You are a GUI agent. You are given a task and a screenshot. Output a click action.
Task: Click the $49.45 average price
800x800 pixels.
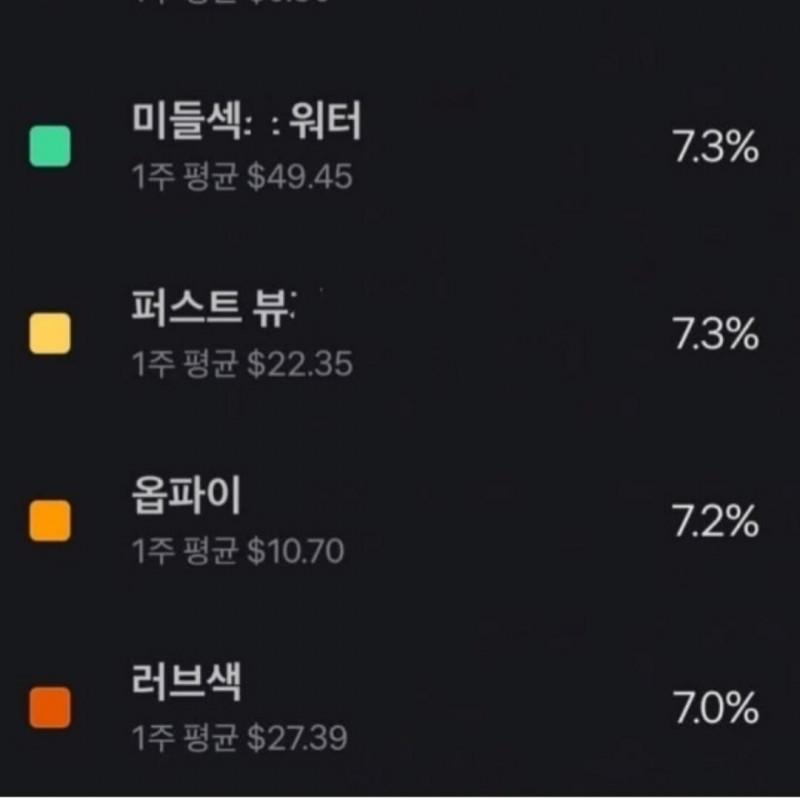pos(299,178)
